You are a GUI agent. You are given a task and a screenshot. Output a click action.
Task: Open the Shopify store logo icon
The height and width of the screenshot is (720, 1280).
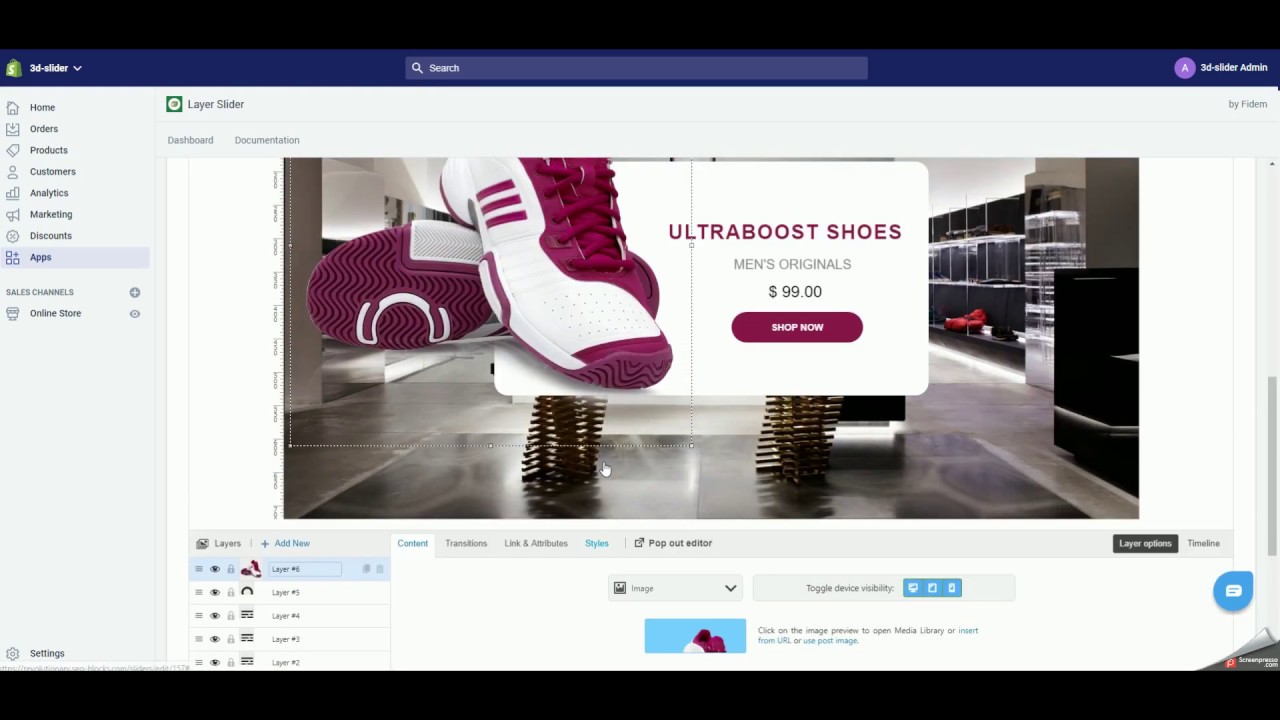13,68
